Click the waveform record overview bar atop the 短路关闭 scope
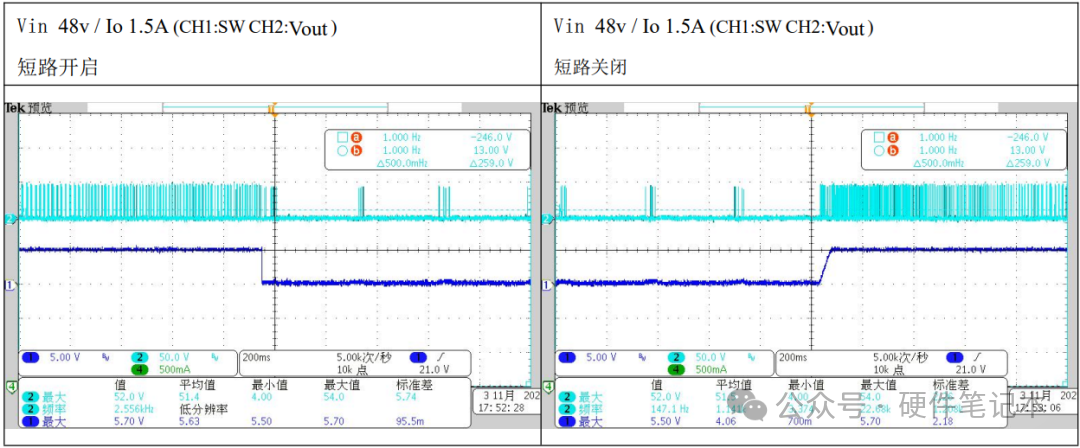This screenshot has width=1080, height=448. click(811, 108)
